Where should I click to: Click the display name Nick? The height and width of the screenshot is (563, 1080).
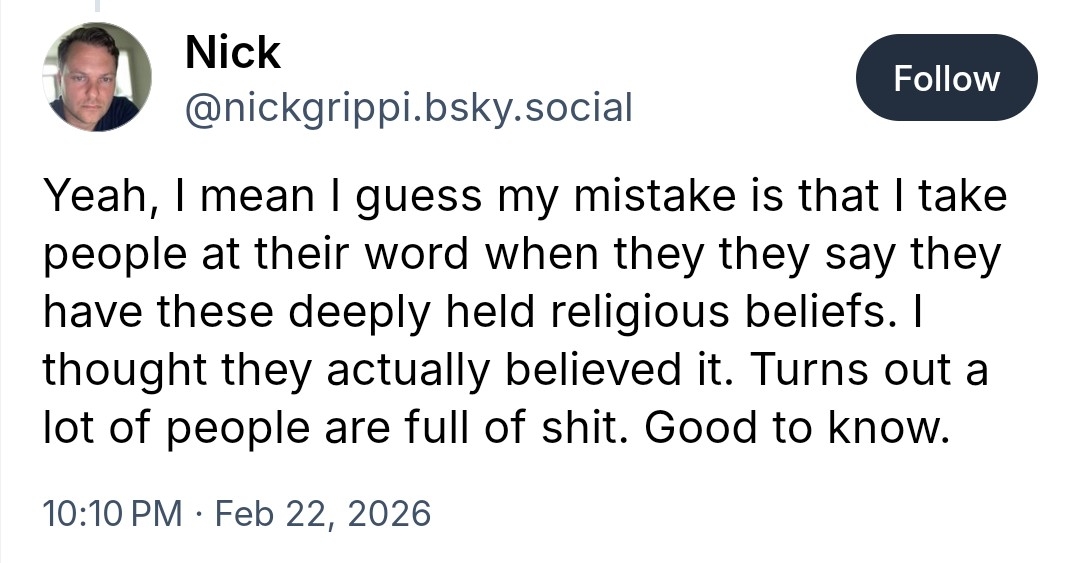232,52
